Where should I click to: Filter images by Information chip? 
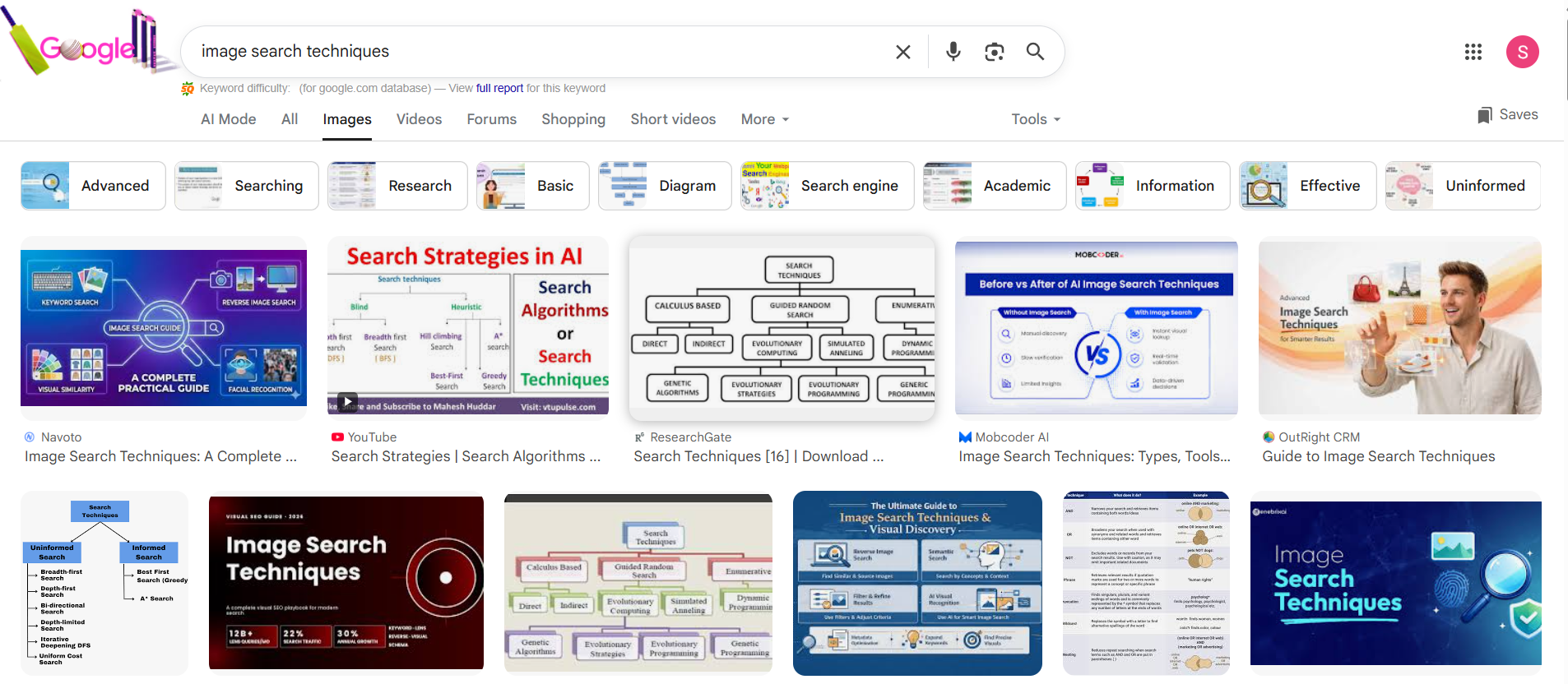point(1153,186)
